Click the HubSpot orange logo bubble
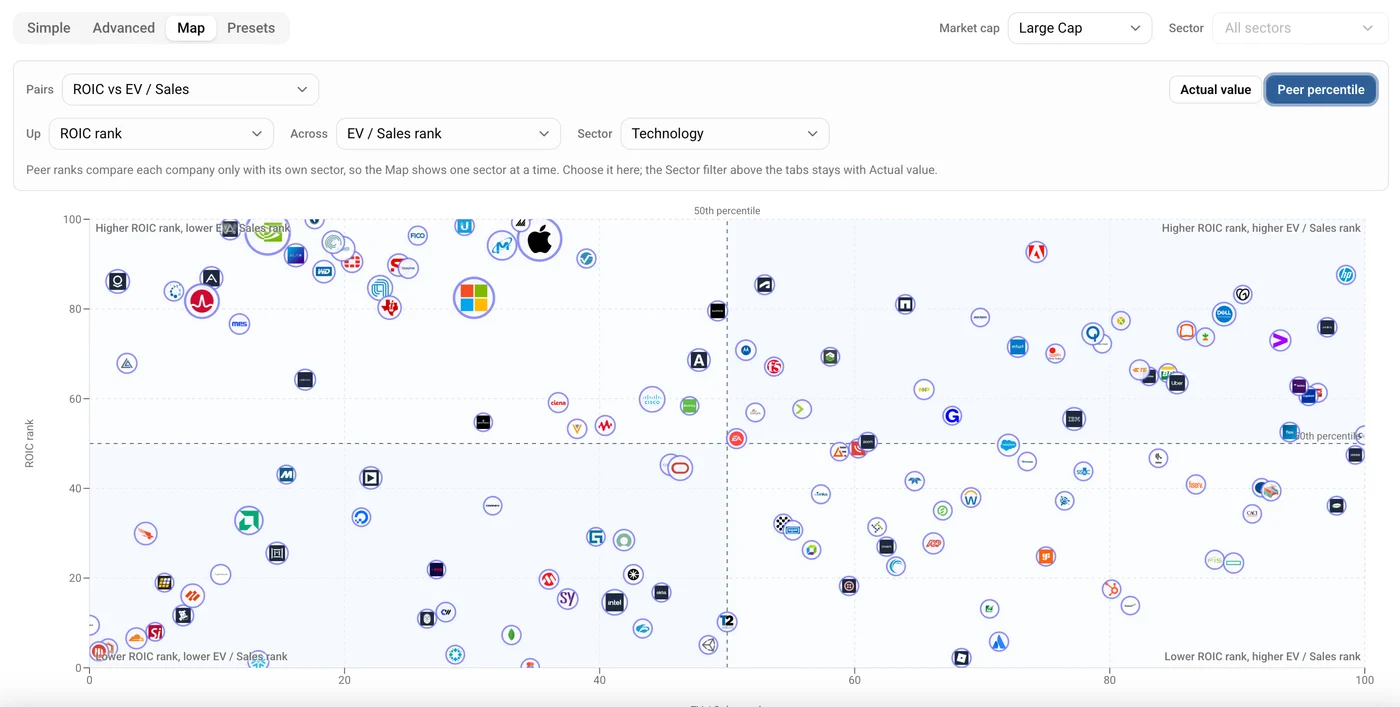1400x707 pixels. coord(1111,589)
